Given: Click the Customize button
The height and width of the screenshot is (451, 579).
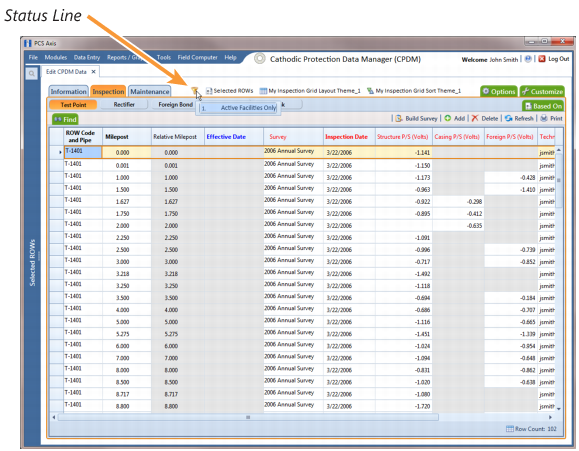Looking at the screenshot, I should [x=542, y=91].
